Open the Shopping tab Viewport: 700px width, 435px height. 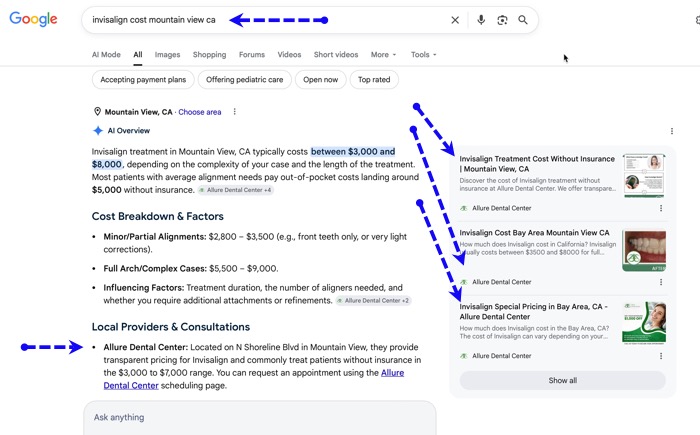tap(209, 54)
